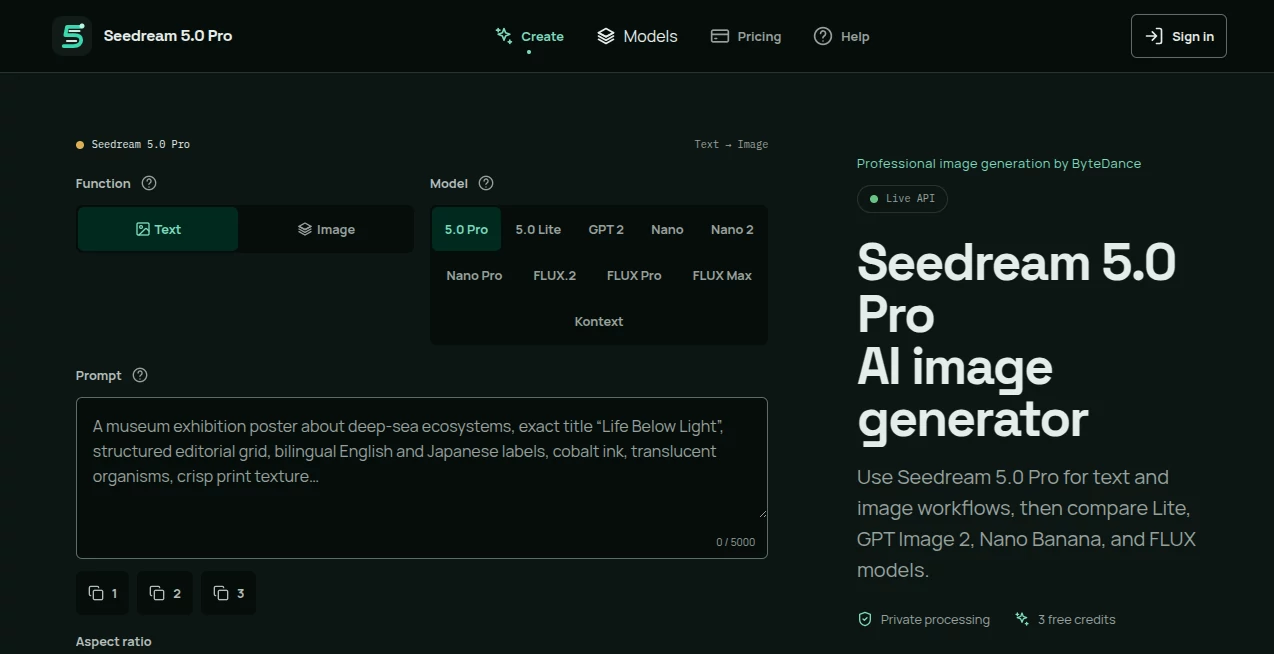Show help tooltip for Function

[x=149, y=183]
